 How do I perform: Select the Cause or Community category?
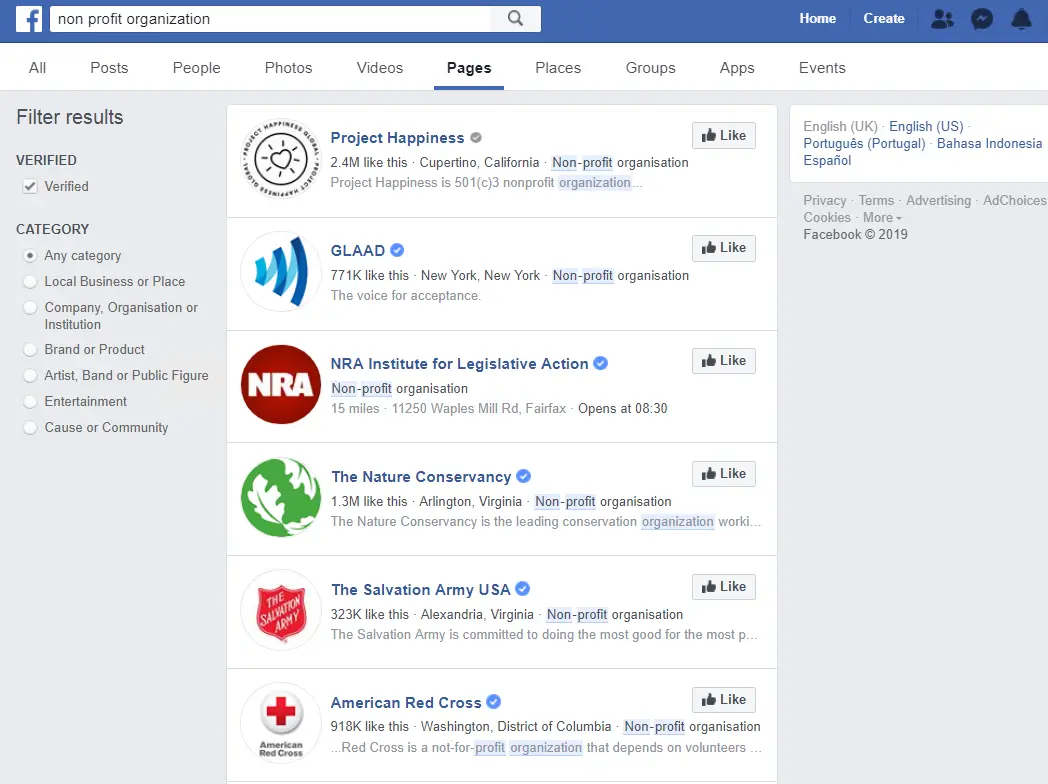click(x=30, y=428)
